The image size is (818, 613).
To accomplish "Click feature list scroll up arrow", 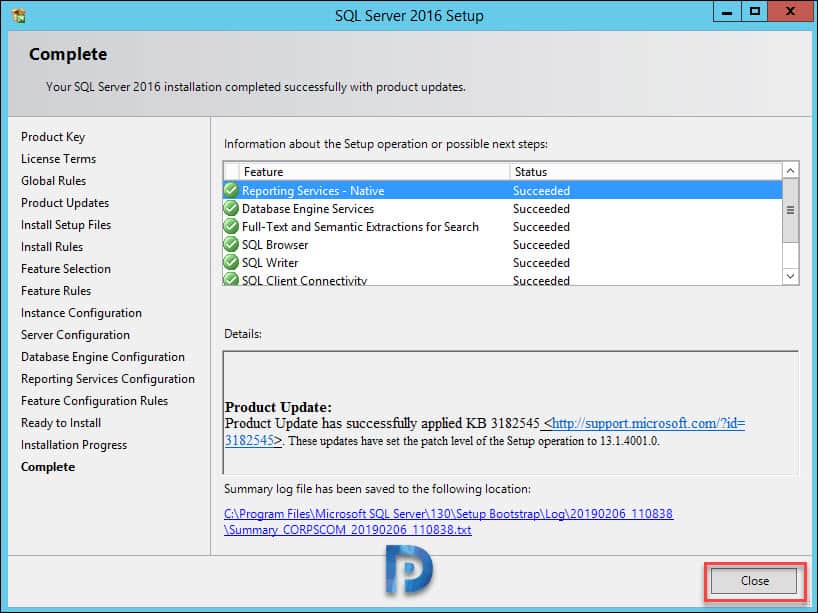I will 790,171.
